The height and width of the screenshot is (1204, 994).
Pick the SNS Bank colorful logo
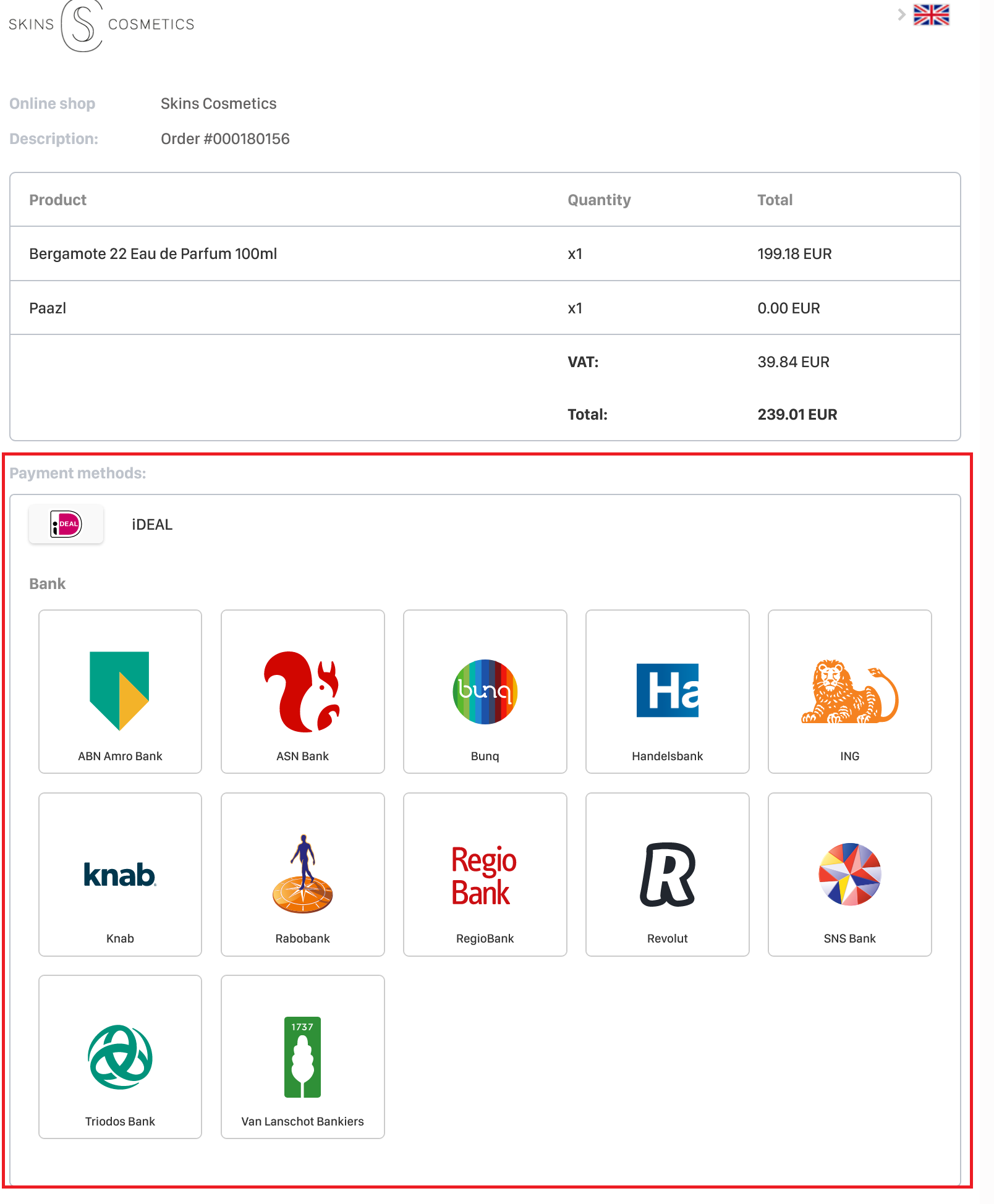[849, 875]
